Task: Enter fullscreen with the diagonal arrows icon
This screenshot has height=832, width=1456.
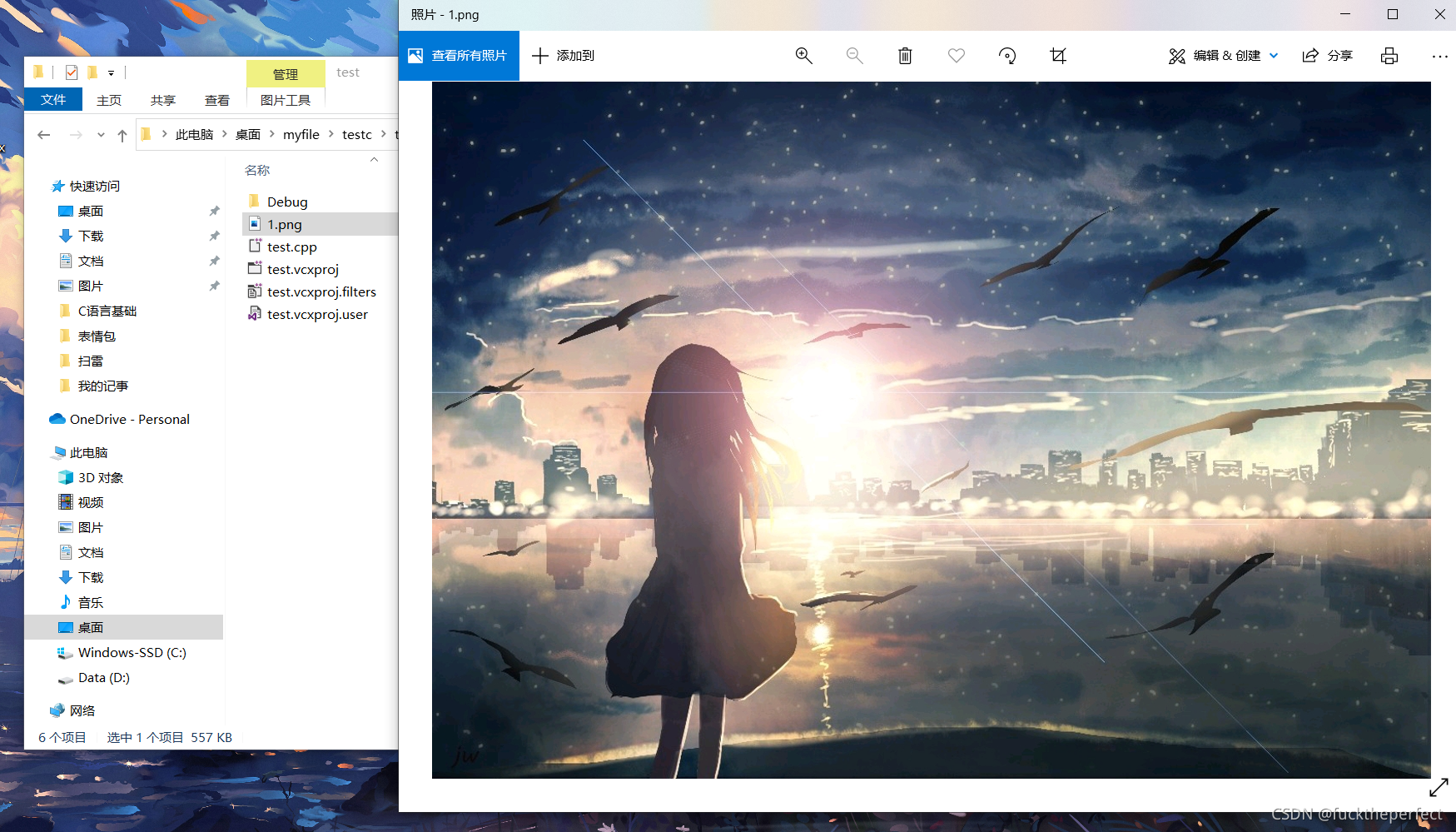Action: tap(1439, 787)
